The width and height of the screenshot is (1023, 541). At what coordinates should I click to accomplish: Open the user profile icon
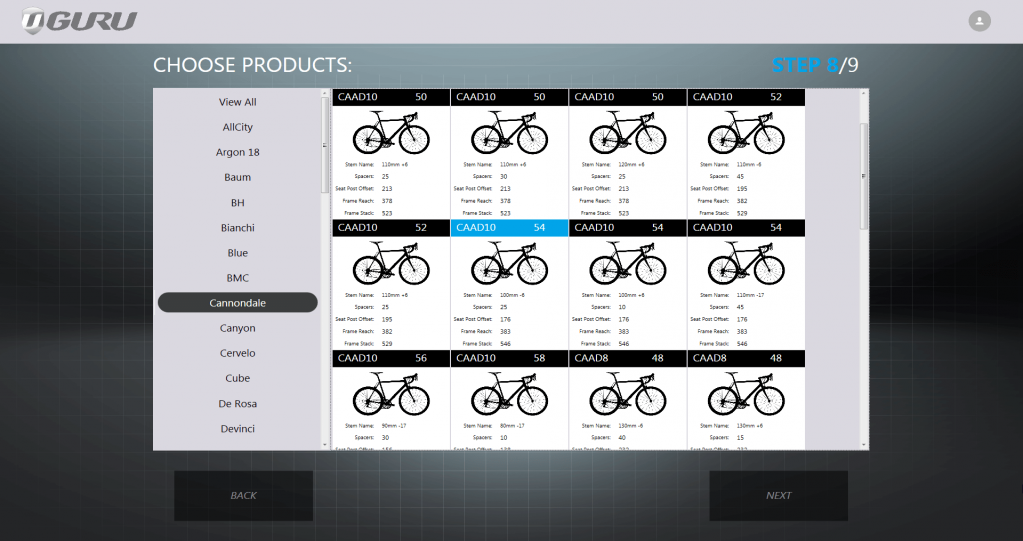pos(979,21)
